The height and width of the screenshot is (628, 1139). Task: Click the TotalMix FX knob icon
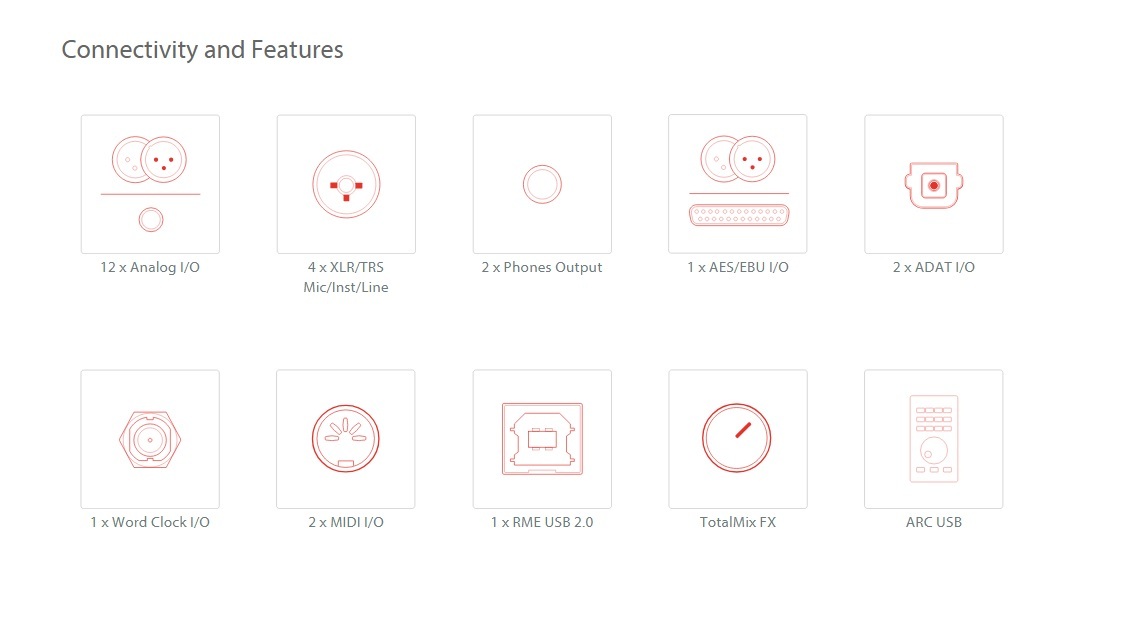pos(737,439)
